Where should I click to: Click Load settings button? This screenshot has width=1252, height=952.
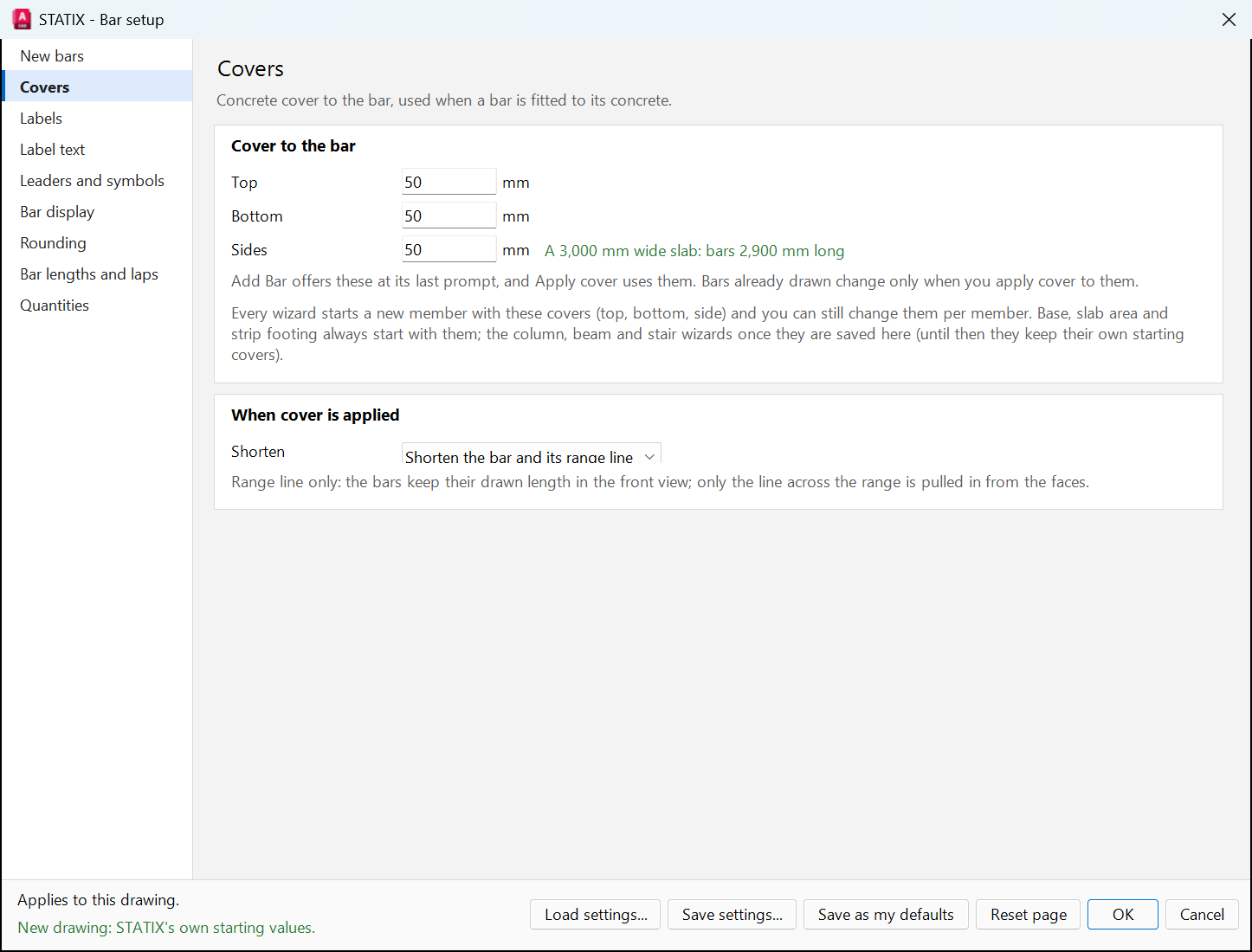(595, 914)
